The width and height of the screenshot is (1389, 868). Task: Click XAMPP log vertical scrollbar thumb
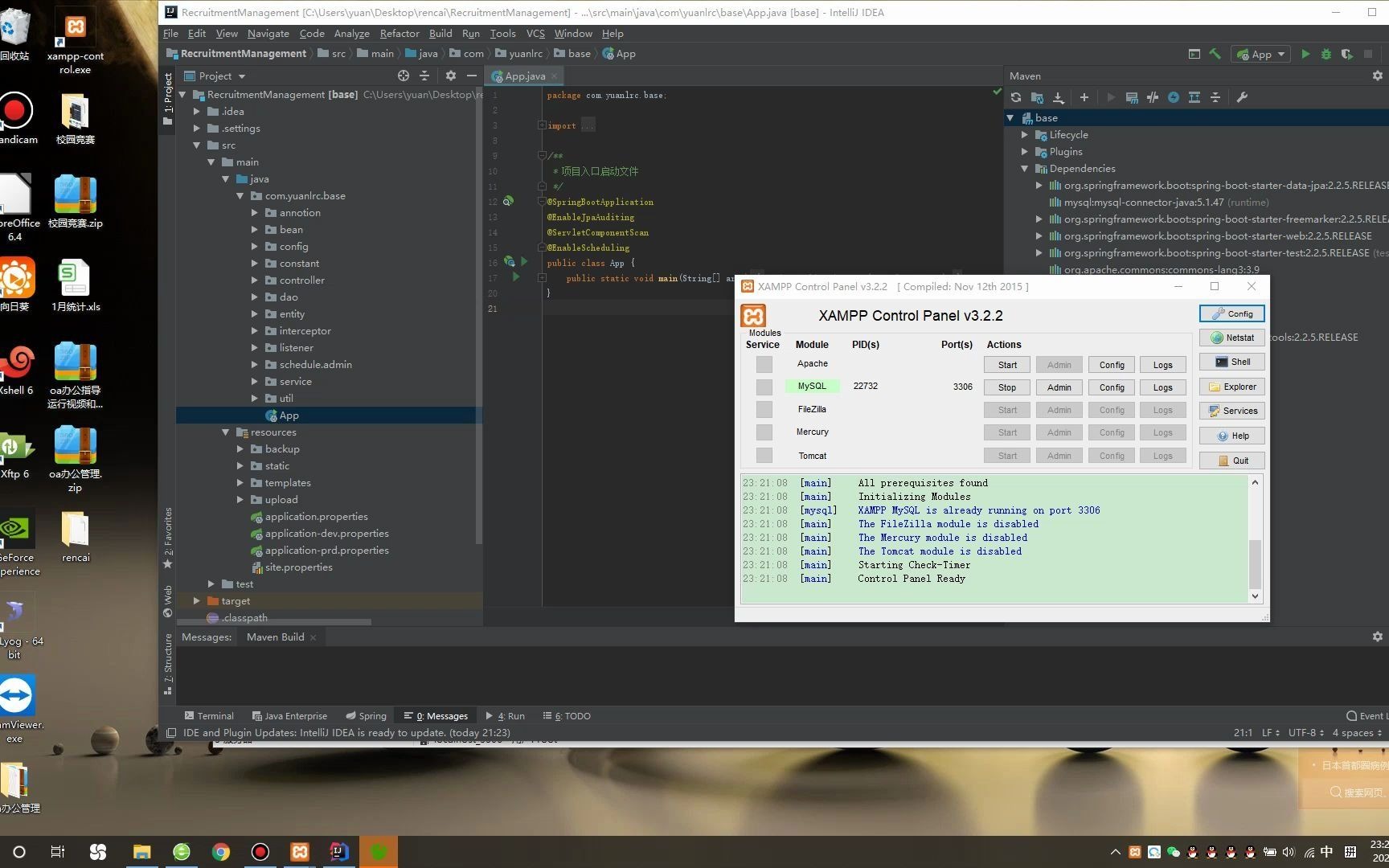pos(1255,563)
